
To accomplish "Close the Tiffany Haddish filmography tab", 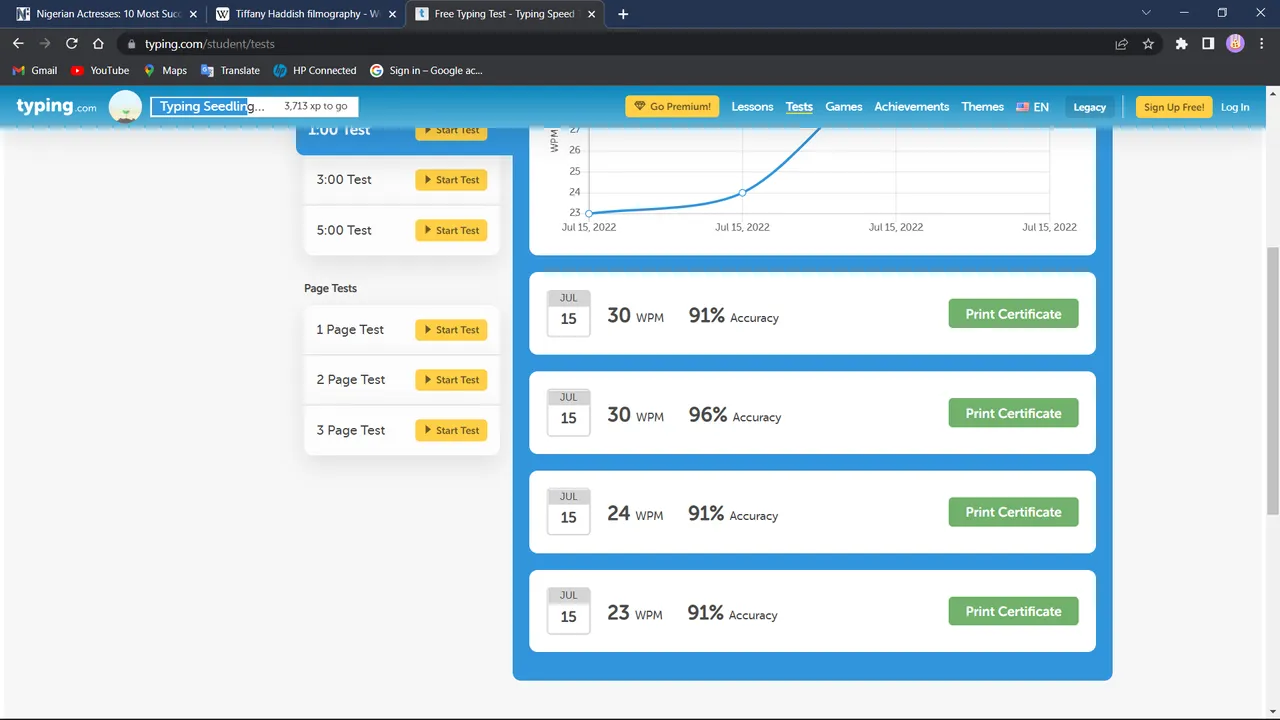I will tap(391, 14).
